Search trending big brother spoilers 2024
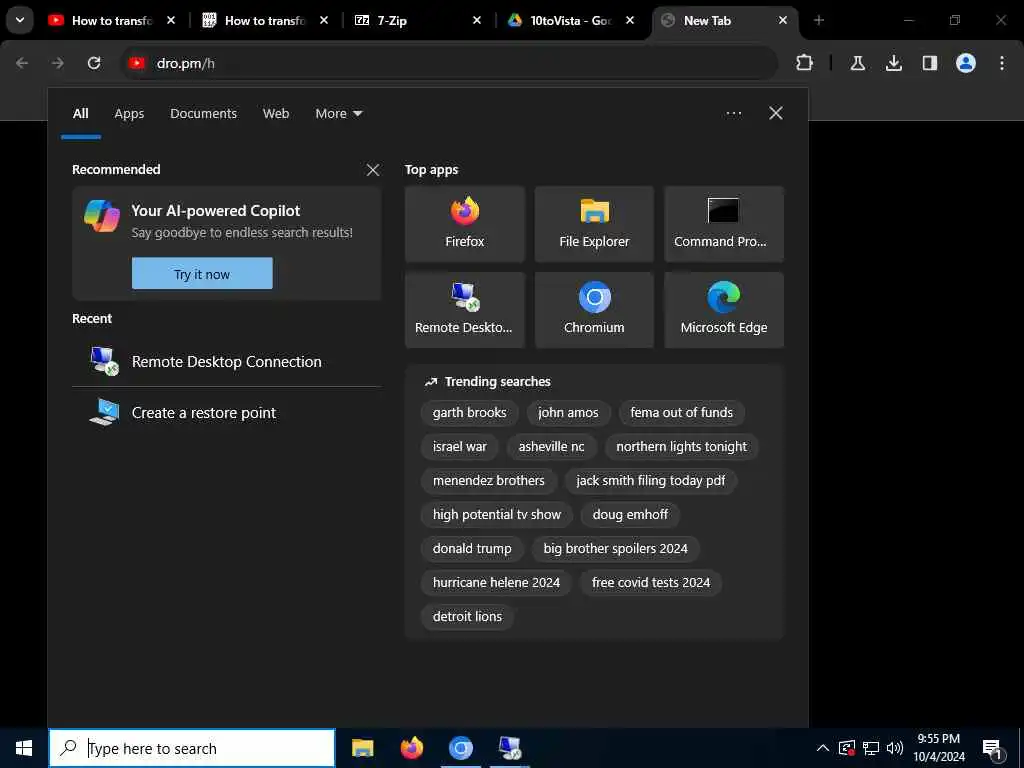 point(615,549)
